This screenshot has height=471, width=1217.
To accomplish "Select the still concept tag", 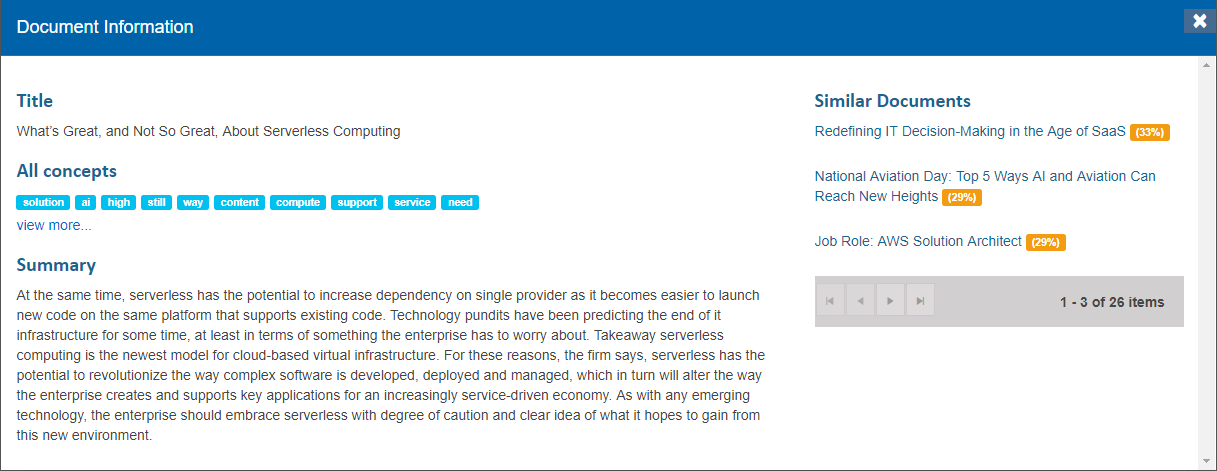I will (156, 202).
